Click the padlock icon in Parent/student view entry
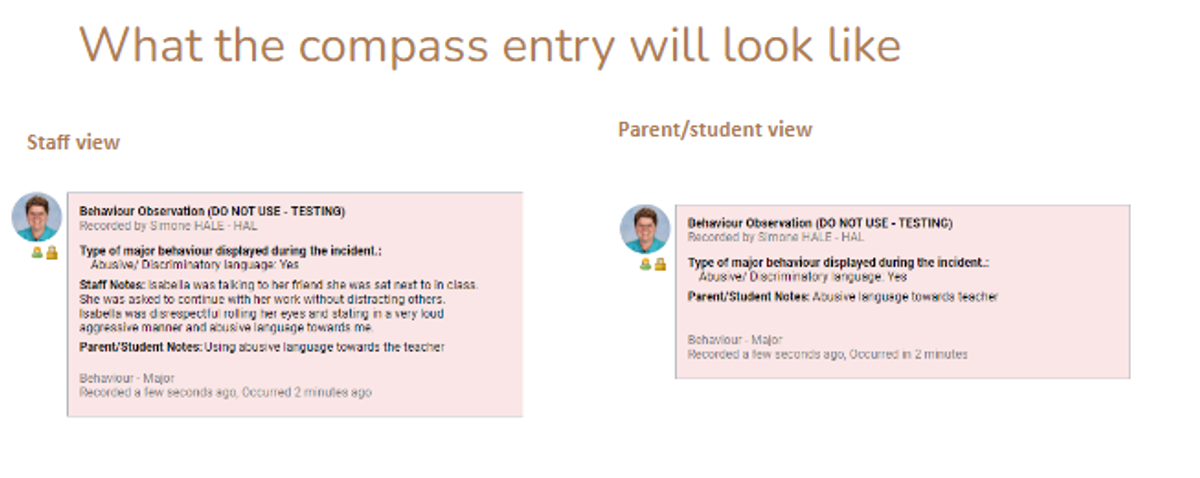 (x=660, y=264)
